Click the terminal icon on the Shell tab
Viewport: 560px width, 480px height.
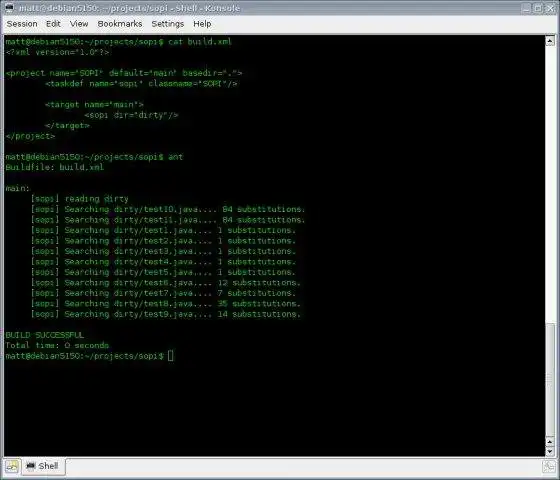click(31, 466)
